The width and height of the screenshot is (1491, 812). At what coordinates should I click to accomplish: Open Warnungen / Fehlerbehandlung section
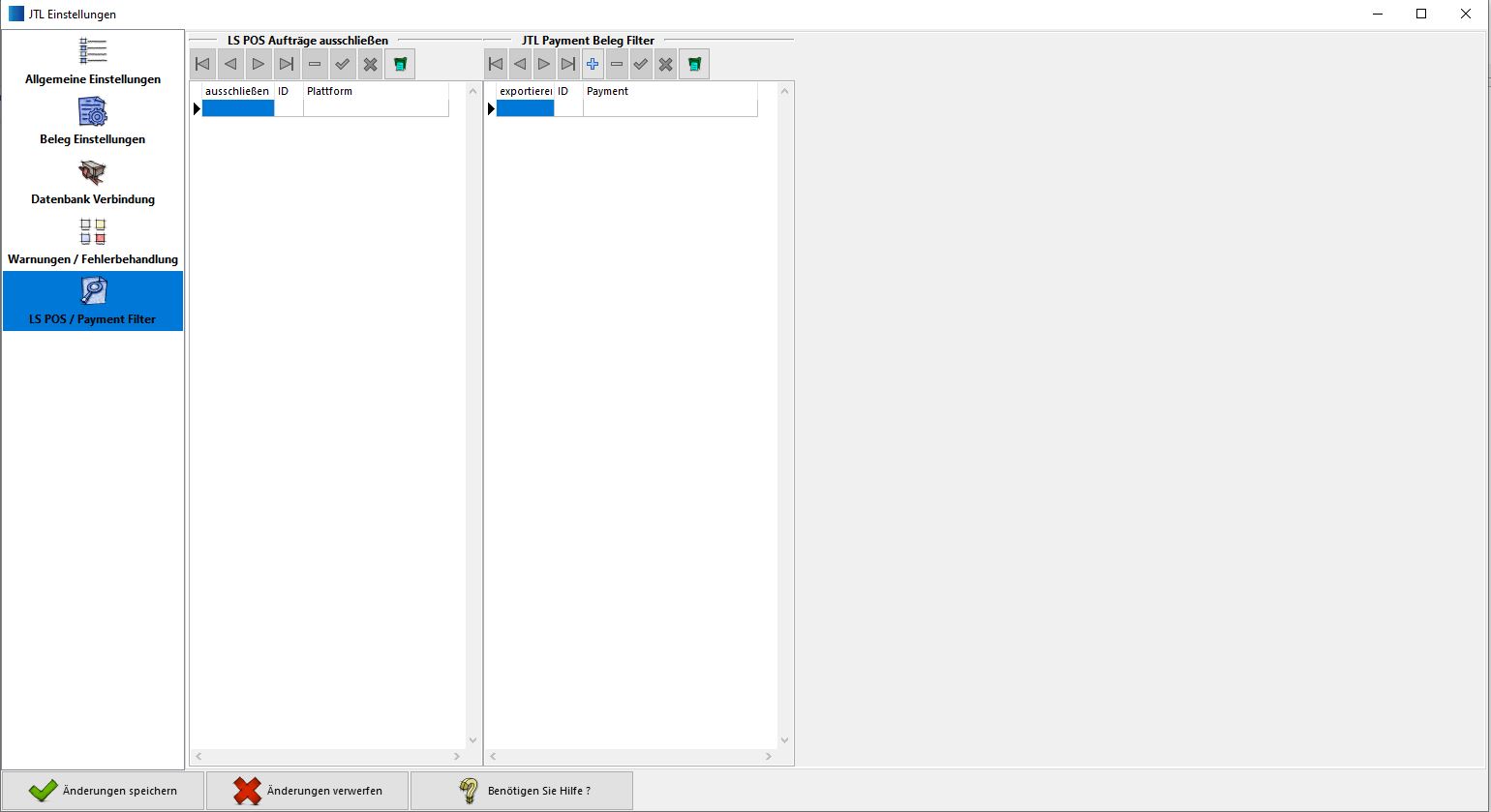click(x=93, y=242)
